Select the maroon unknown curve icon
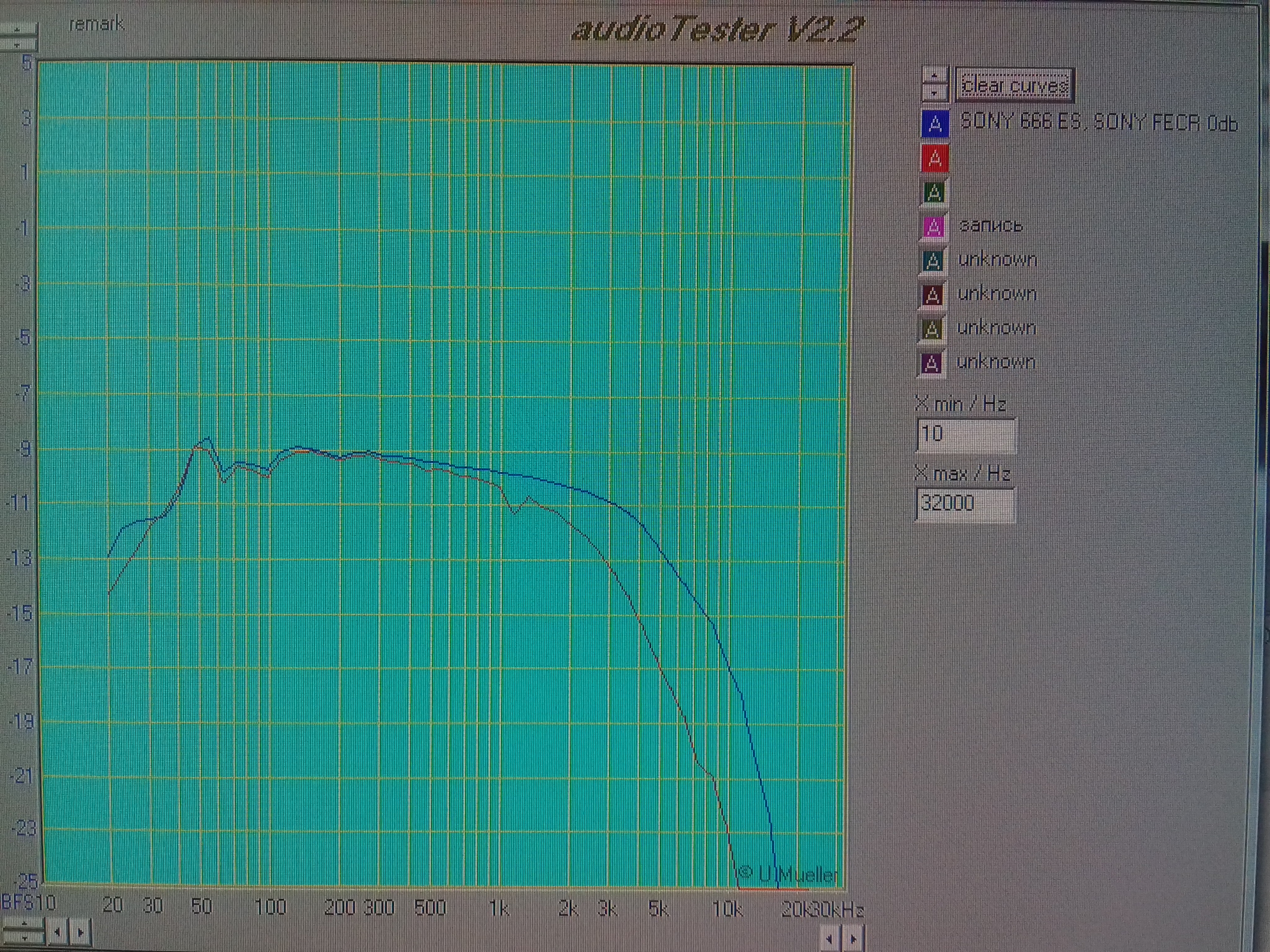 (x=932, y=295)
